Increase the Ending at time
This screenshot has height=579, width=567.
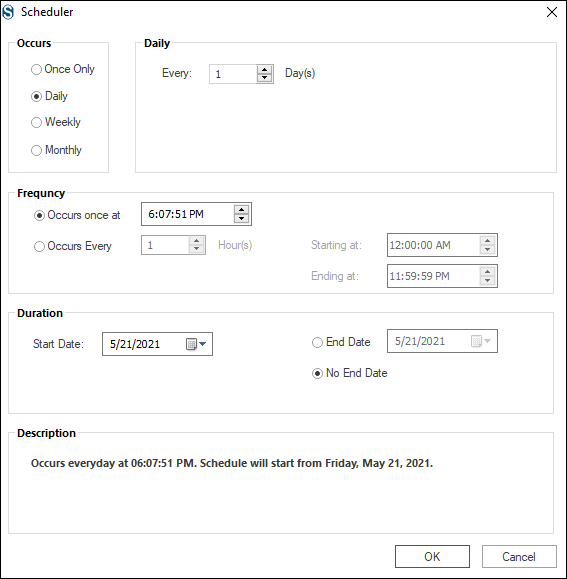point(487,272)
